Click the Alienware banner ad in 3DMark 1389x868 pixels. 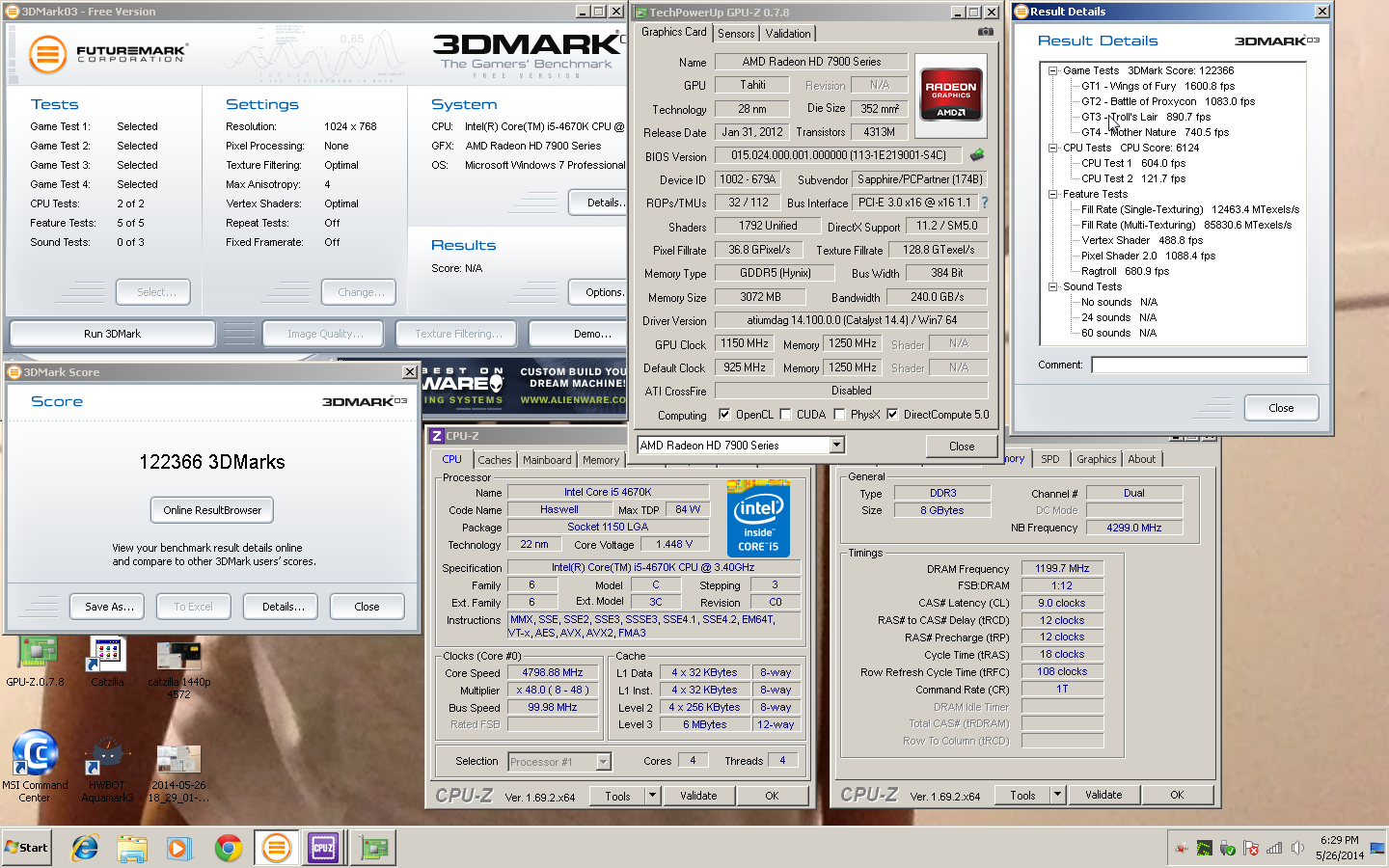tap(526, 386)
